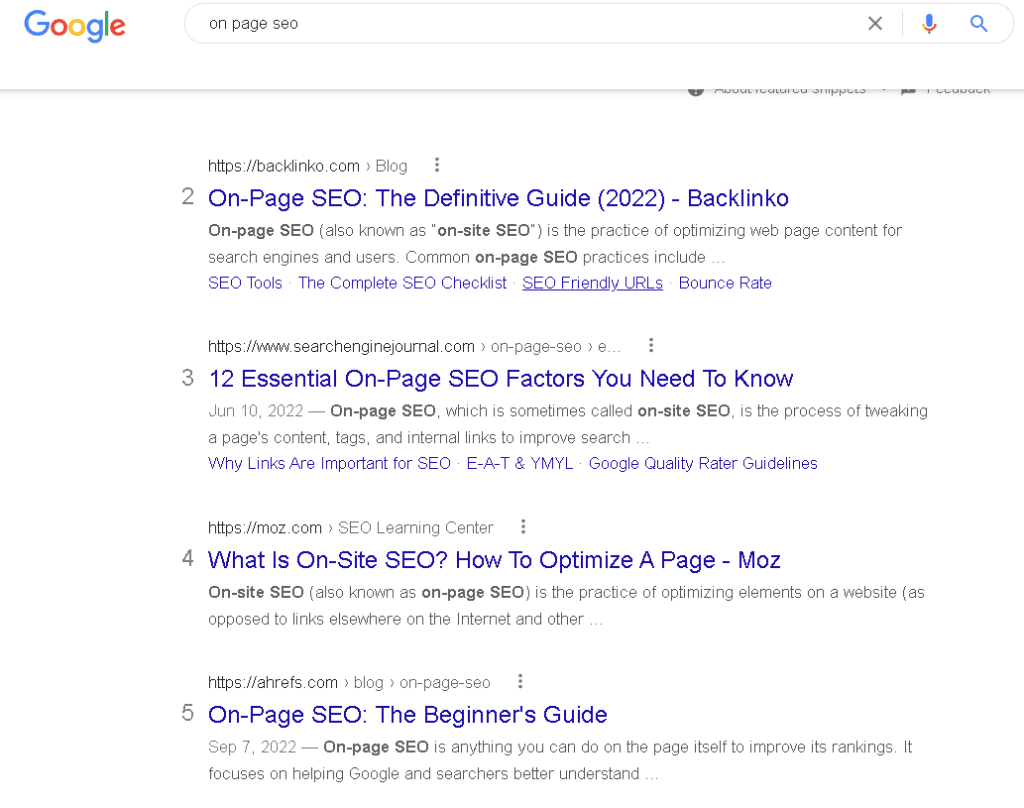Clear the search query with the X icon
This screenshot has height=808, width=1024.
coord(875,23)
